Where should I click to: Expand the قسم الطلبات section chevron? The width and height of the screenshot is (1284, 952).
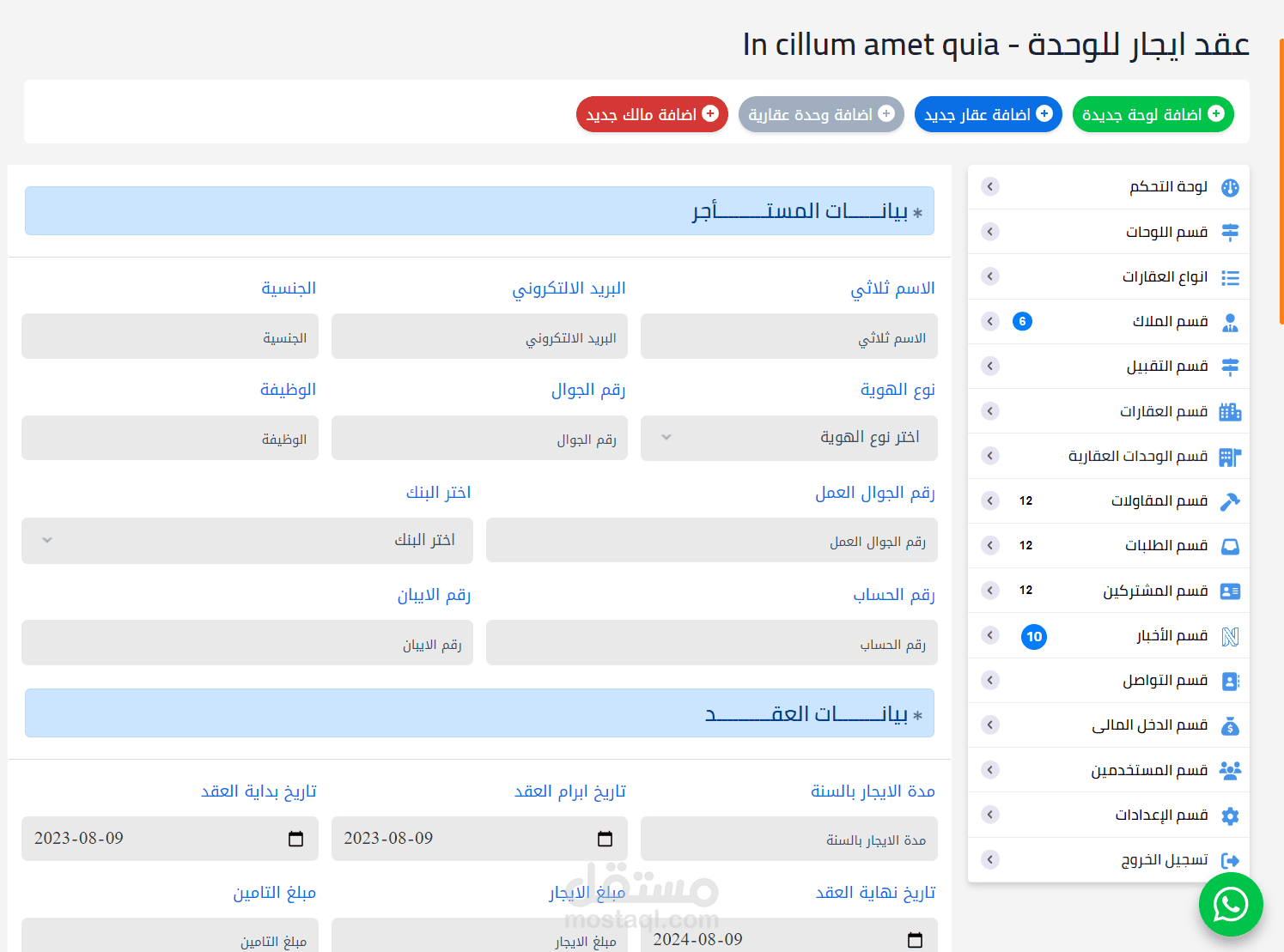point(989,545)
